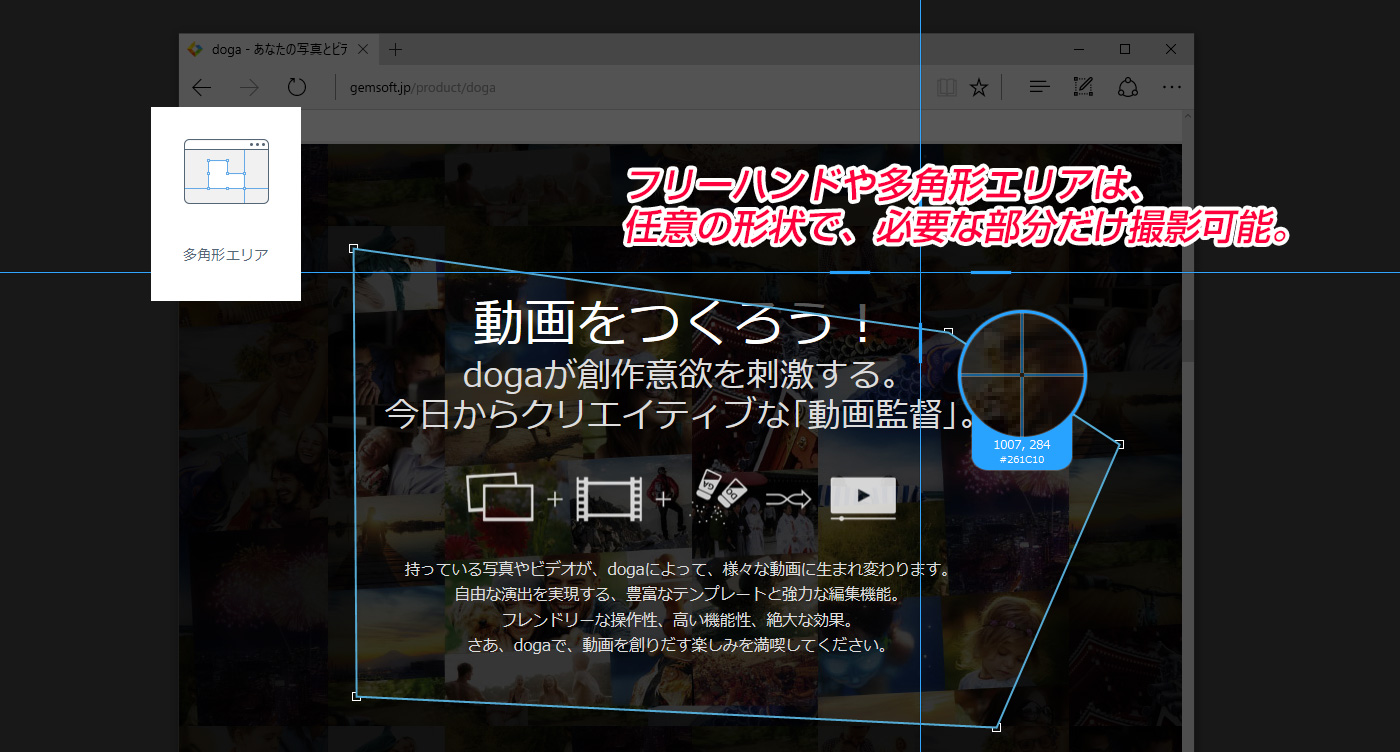Click the 多角形エリア tooltip label

click(x=225, y=253)
